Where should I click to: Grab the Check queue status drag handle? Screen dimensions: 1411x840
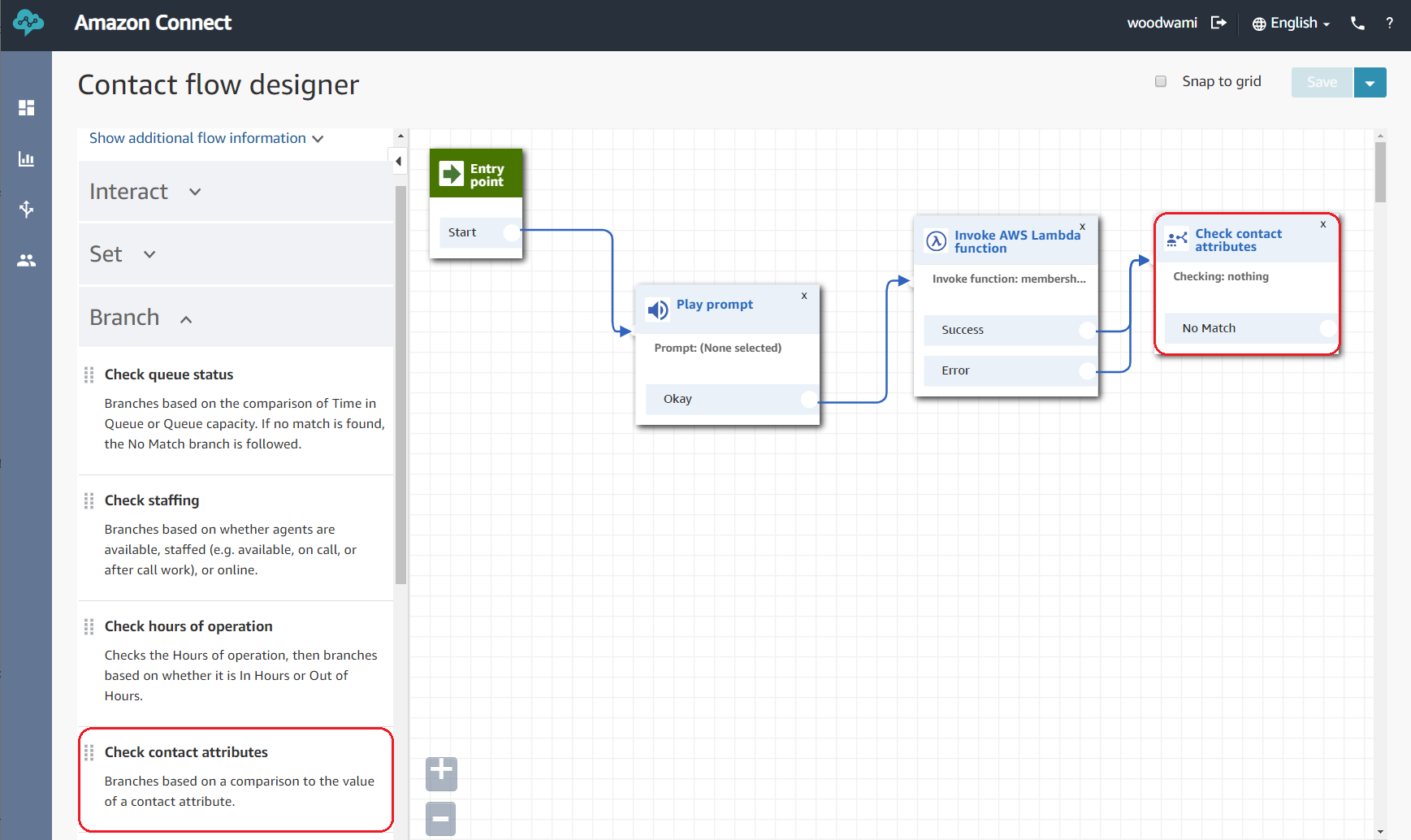click(x=89, y=375)
